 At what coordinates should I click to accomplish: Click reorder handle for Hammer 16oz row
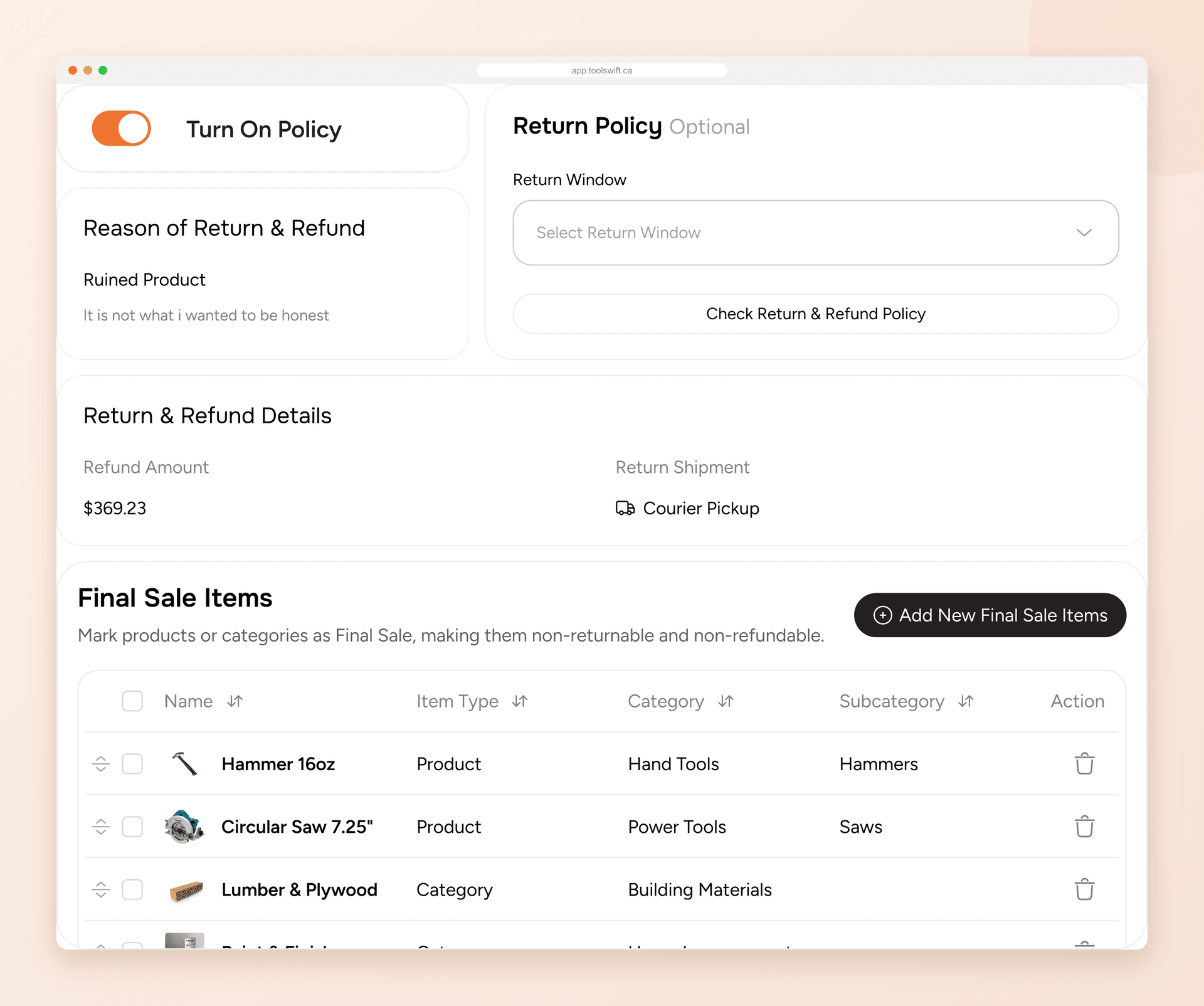tap(101, 764)
